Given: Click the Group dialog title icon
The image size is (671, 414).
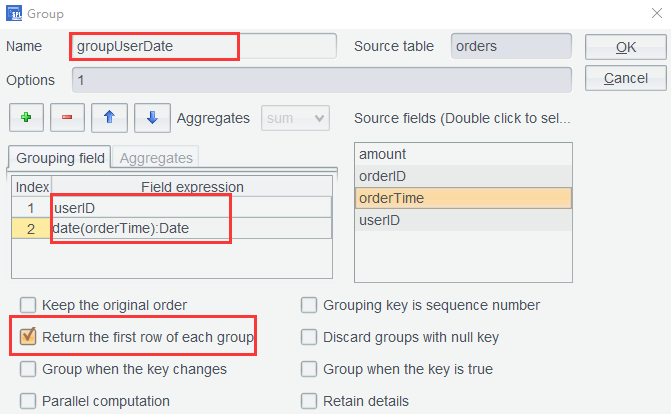Looking at the screenshot, I should tap(14, 14).
